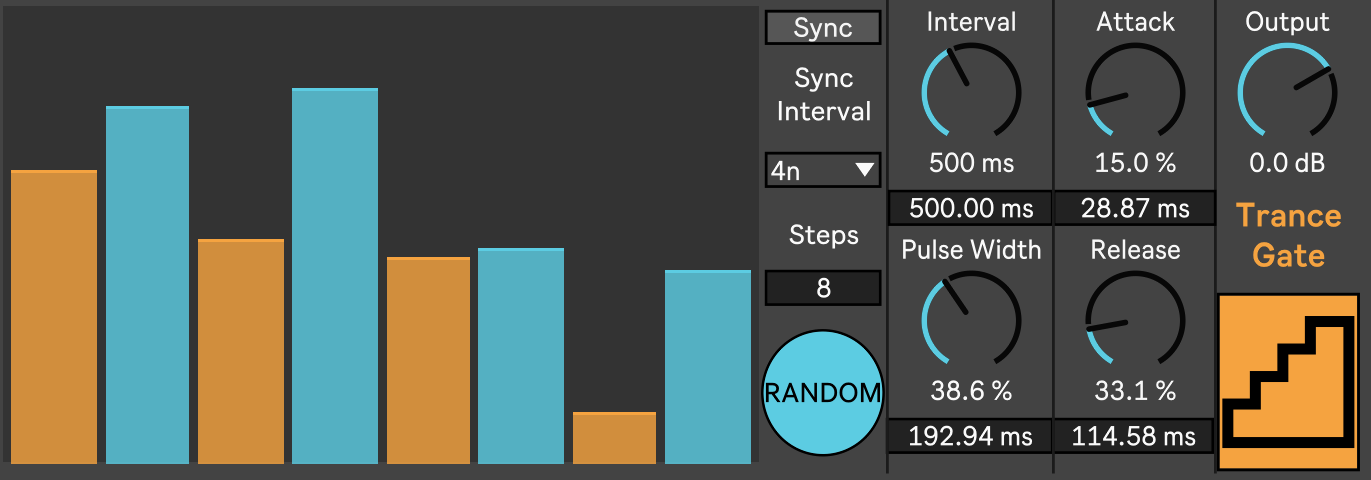
Task: Click the tallest blue step bar
Action: point(335,276)
